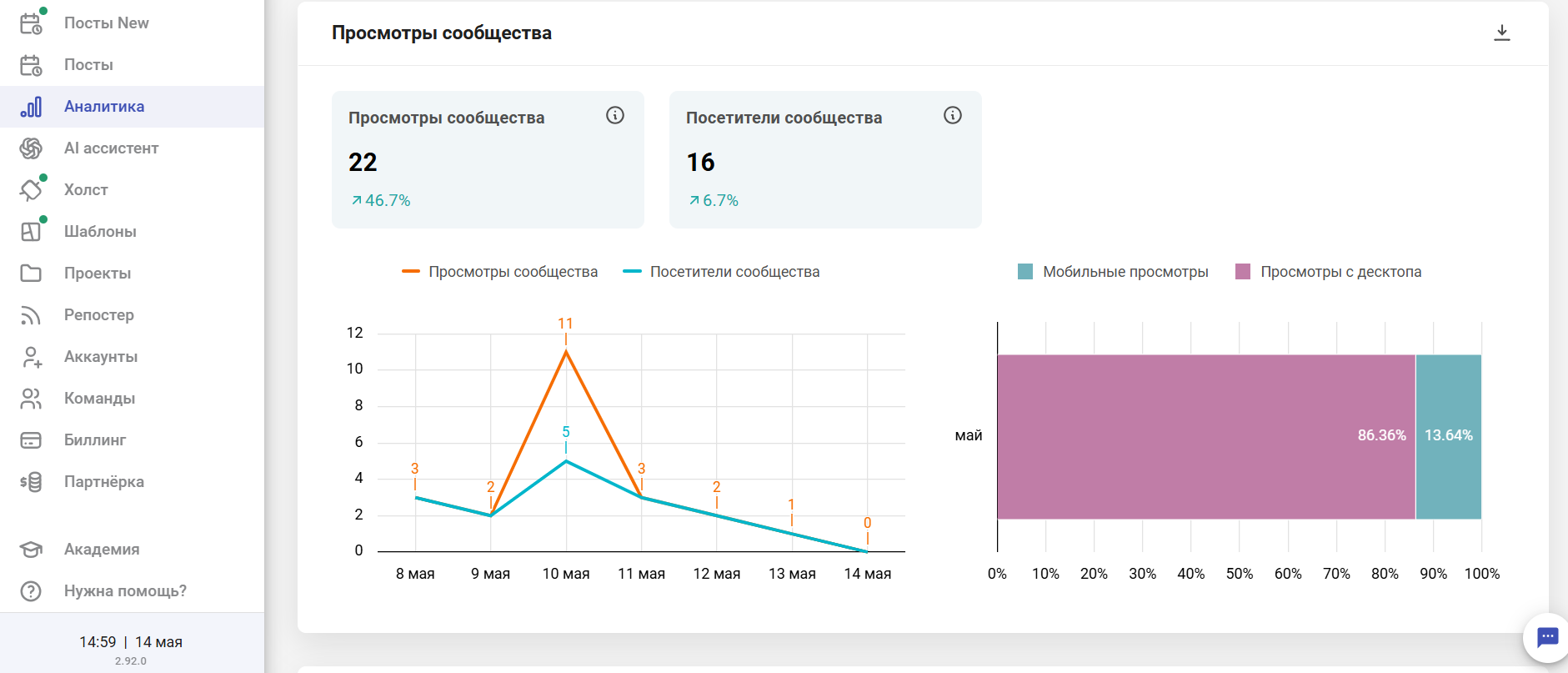Viewport: 1568px width, 673px height.
Task: Click the 46.7% growth value
Action: (388, 201)
